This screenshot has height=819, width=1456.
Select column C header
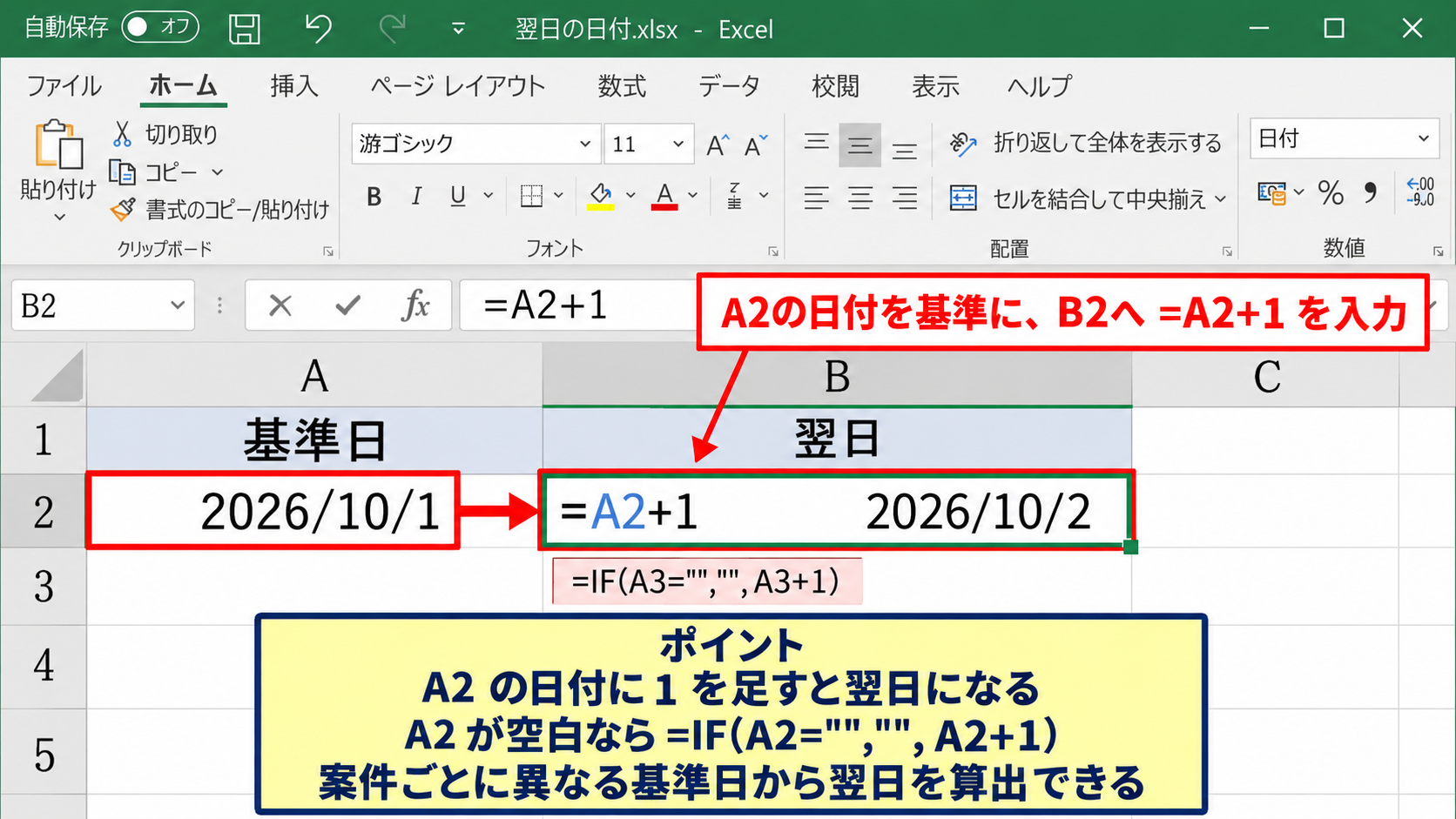1266,377
